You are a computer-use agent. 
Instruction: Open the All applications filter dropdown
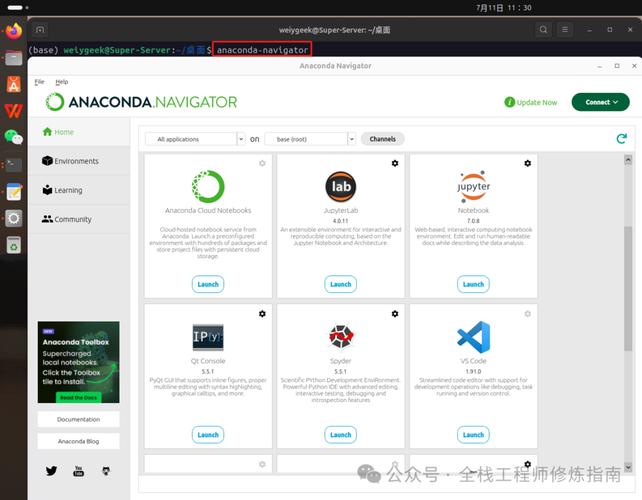click(195, 139)
